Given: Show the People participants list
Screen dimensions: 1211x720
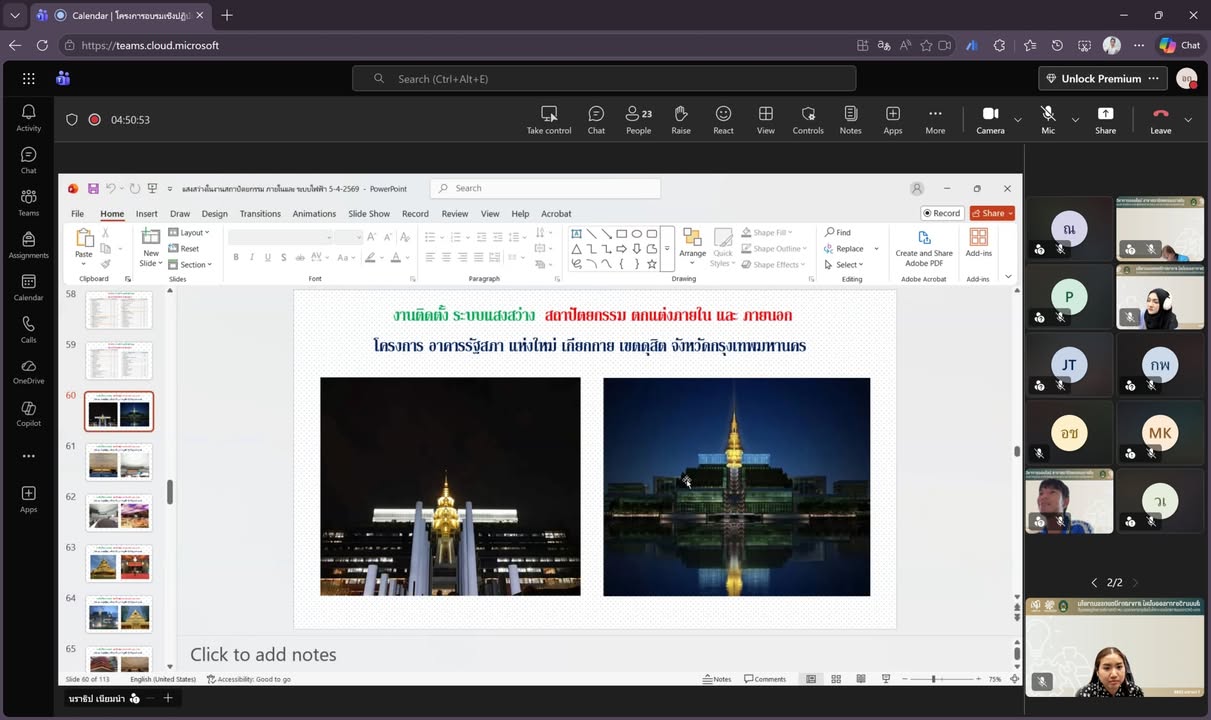Looking at the screenshot, I should (x=638, y=119).
